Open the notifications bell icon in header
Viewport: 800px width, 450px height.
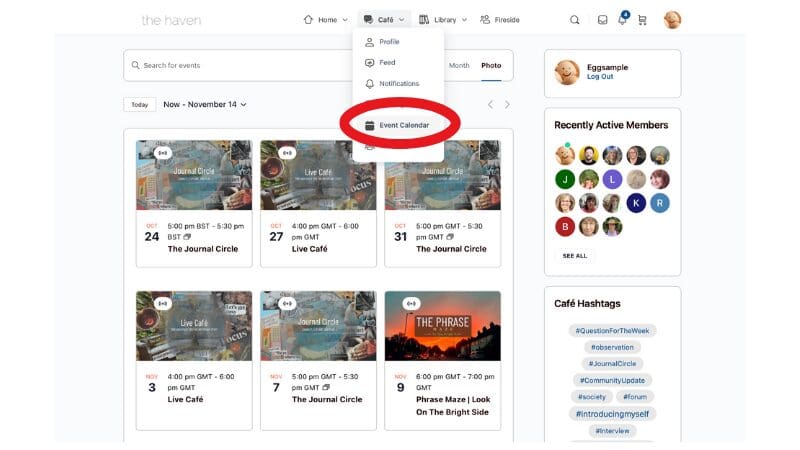622,19
